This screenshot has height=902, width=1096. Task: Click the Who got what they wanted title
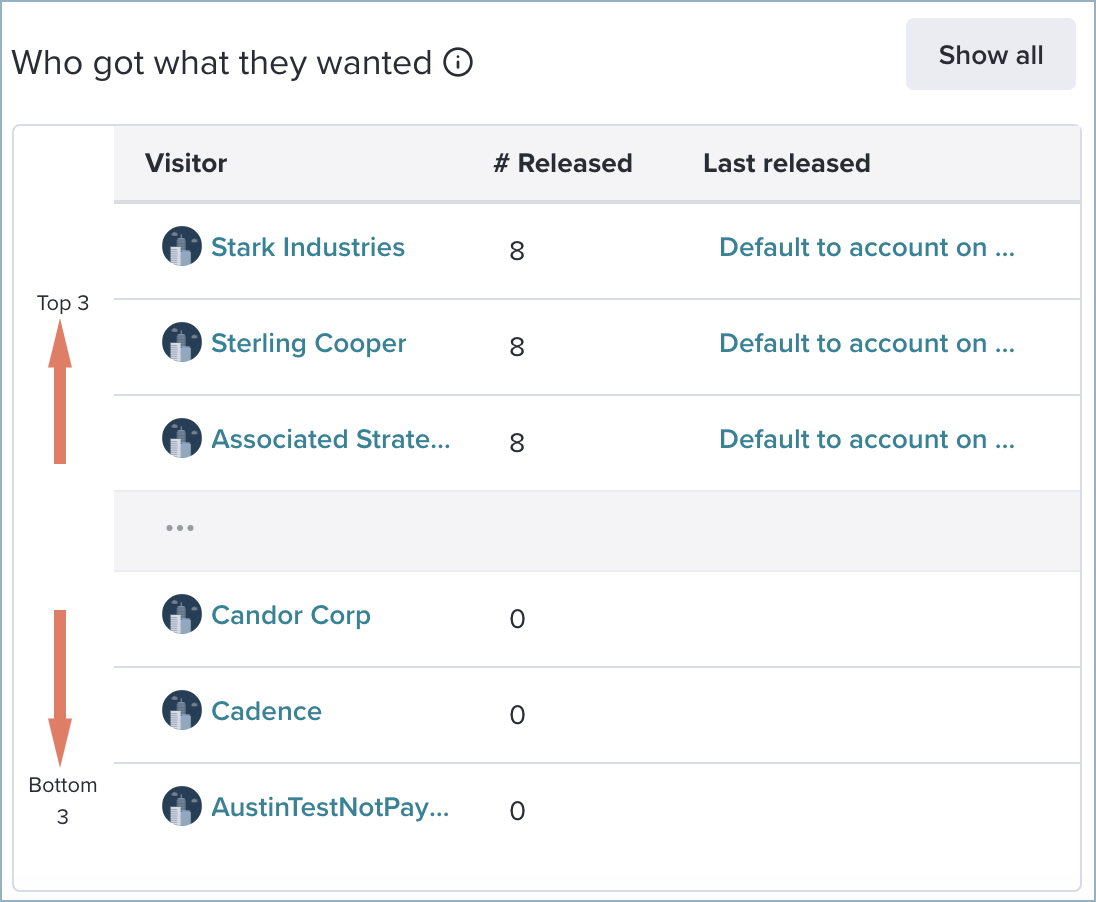click(x=222, y=63)
